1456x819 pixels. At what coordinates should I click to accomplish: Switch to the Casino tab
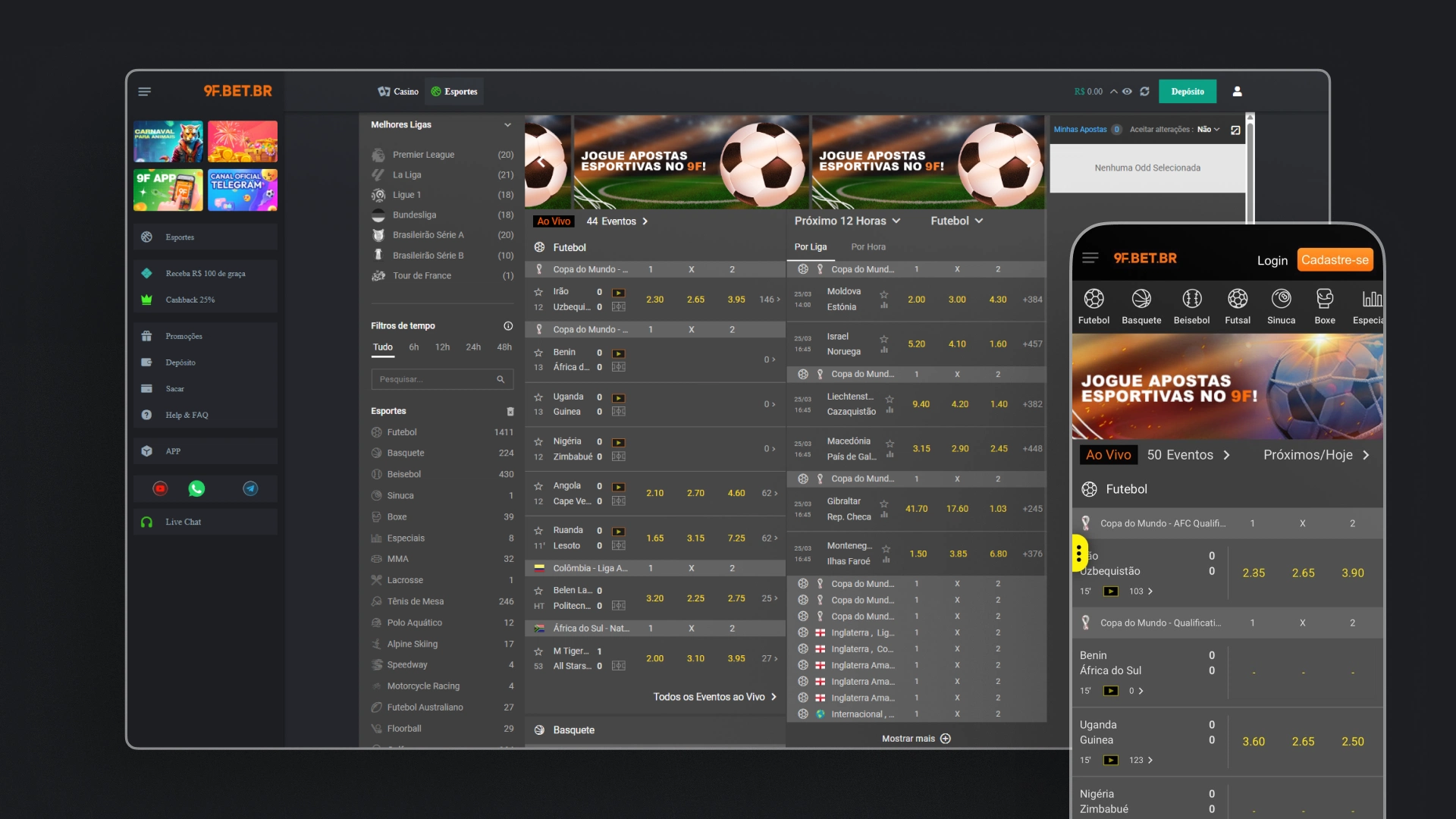coord(399,92)
